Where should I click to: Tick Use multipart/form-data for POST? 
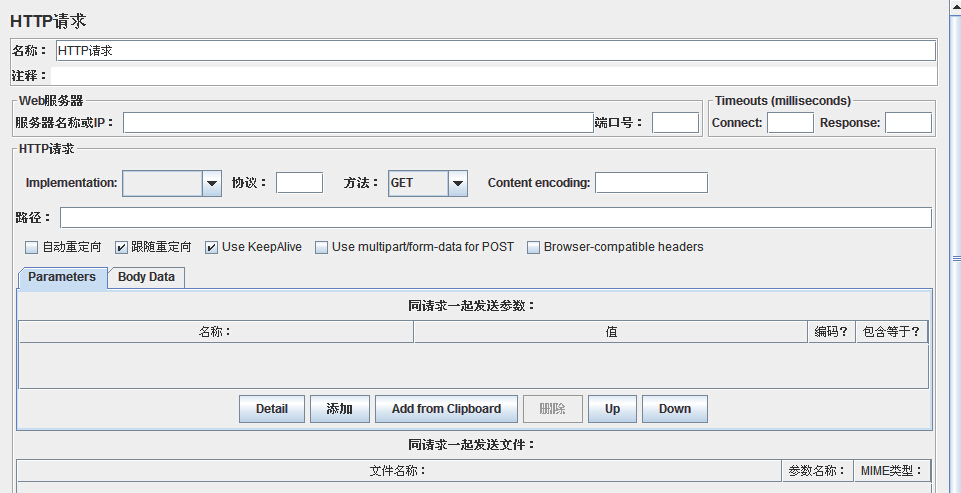[x=322, y=247]
